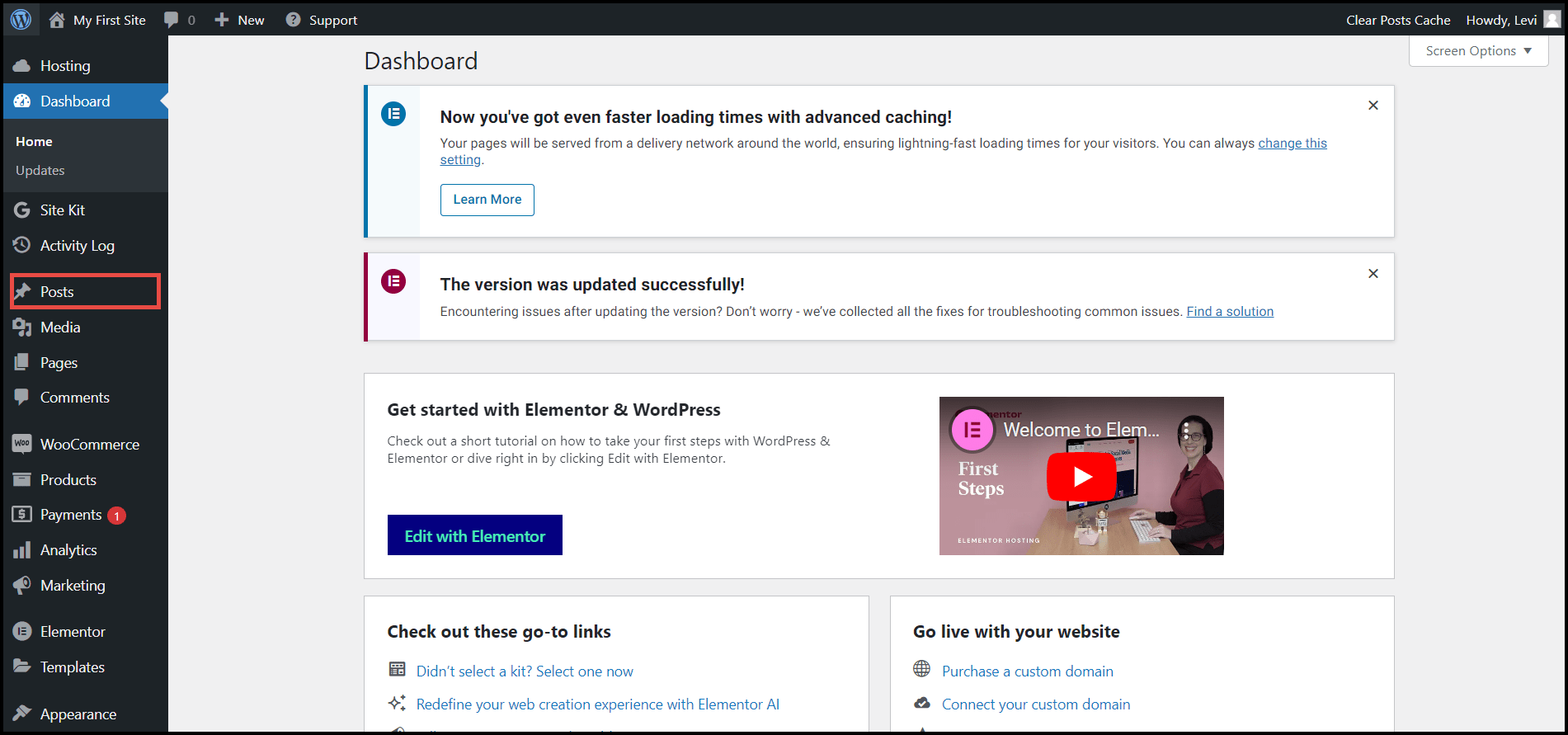Click the Activity Log clock icon

(x=22, y=245)
